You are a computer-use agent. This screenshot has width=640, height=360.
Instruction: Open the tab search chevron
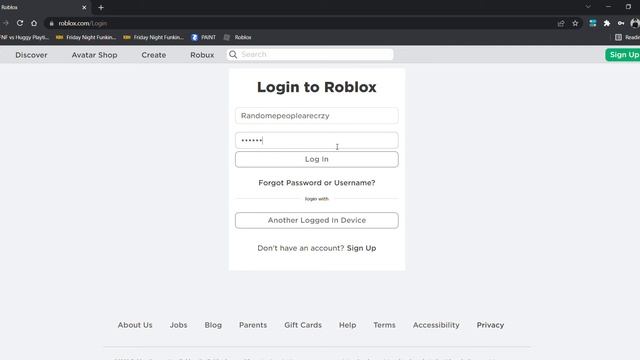tap(588, 7)
